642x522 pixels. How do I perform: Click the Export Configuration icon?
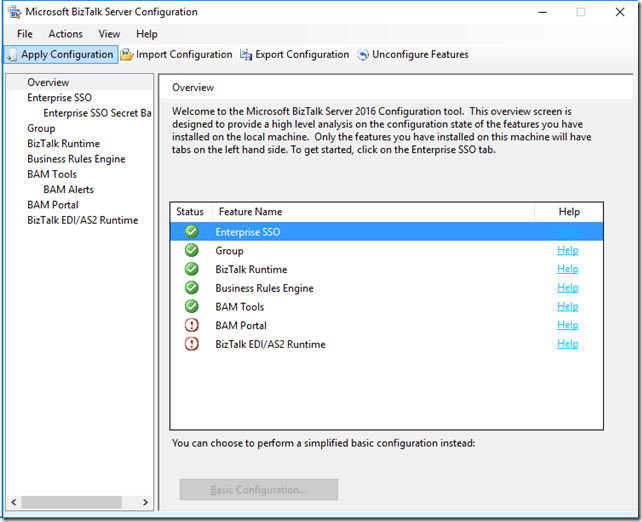tap(246, 54)
